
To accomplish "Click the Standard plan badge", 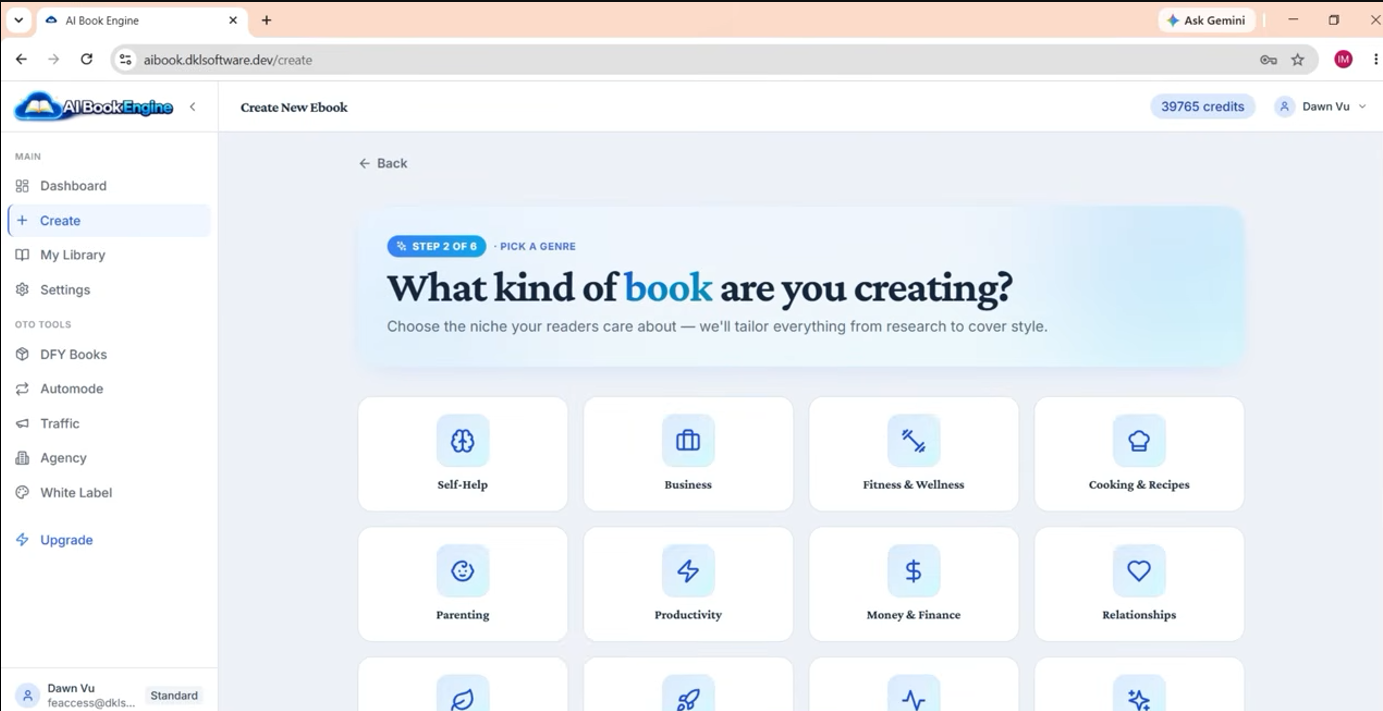I will 174,695.
